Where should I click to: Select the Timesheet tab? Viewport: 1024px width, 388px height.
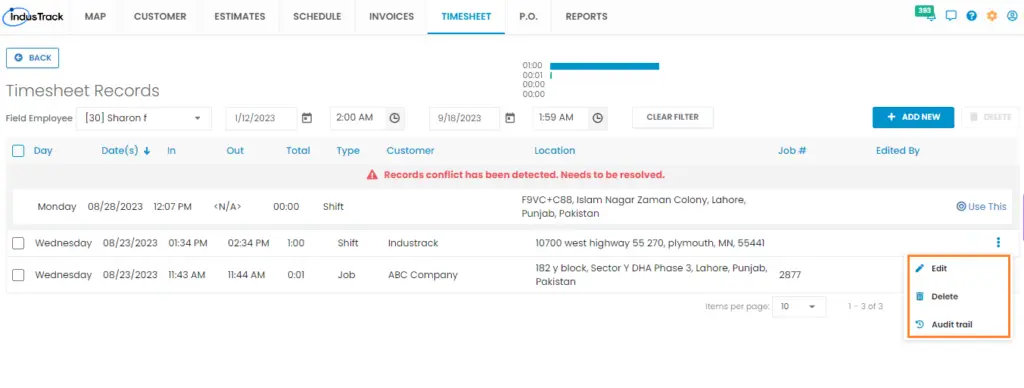pos(466,17)
